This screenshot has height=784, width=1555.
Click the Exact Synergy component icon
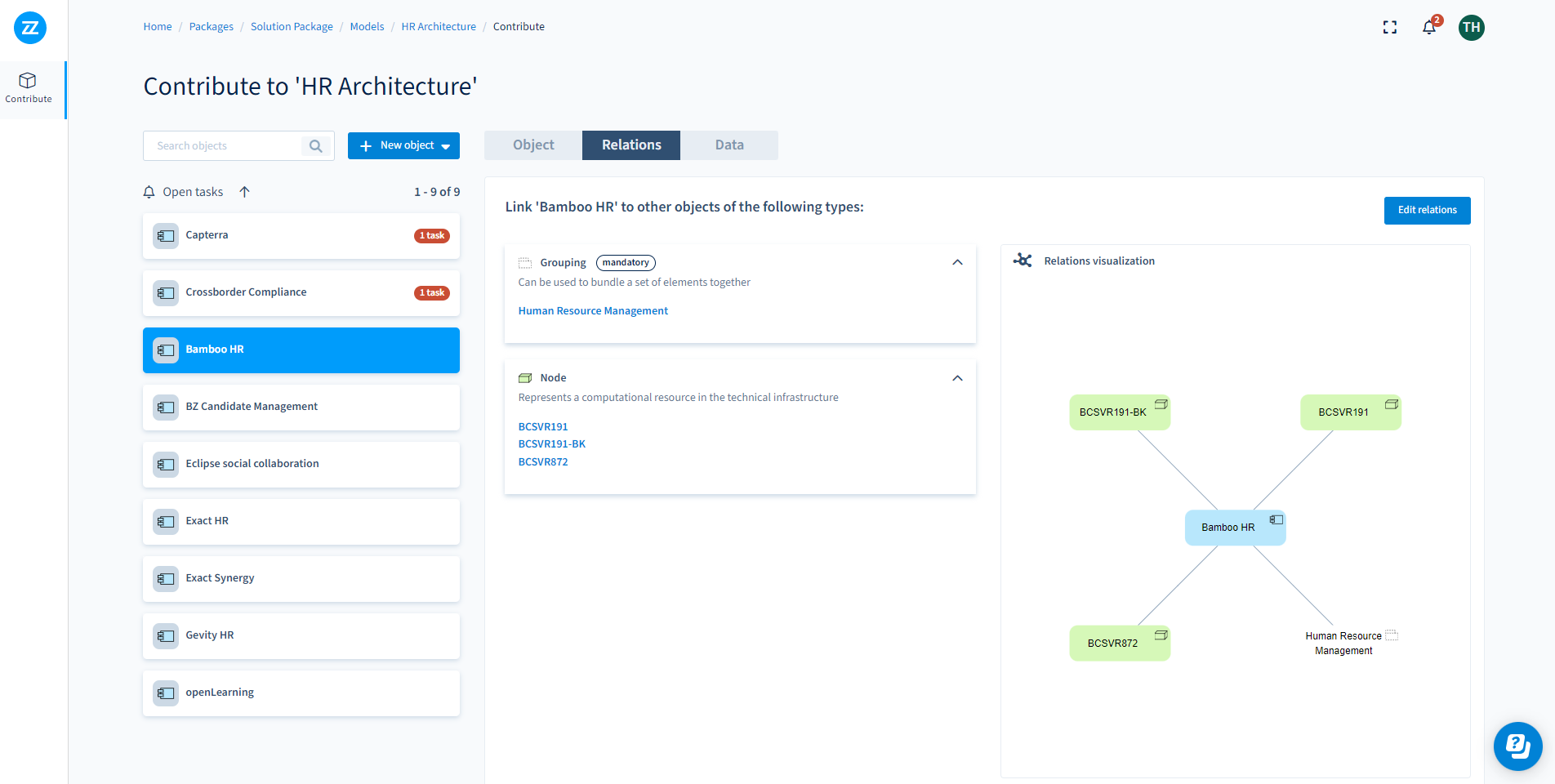point(166,579)
